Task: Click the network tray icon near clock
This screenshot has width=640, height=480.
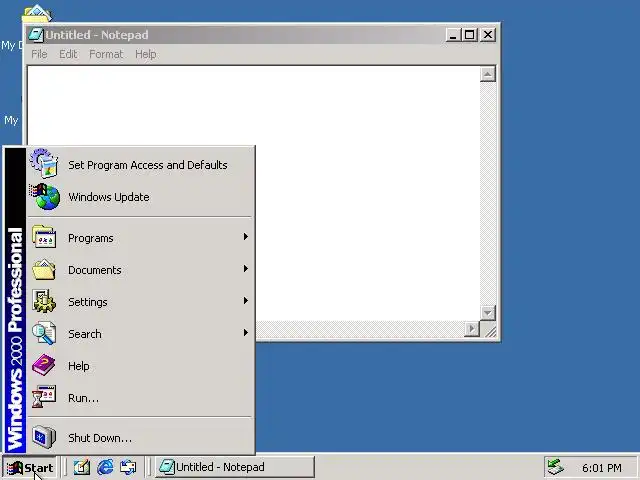Action: pos(556,467)
